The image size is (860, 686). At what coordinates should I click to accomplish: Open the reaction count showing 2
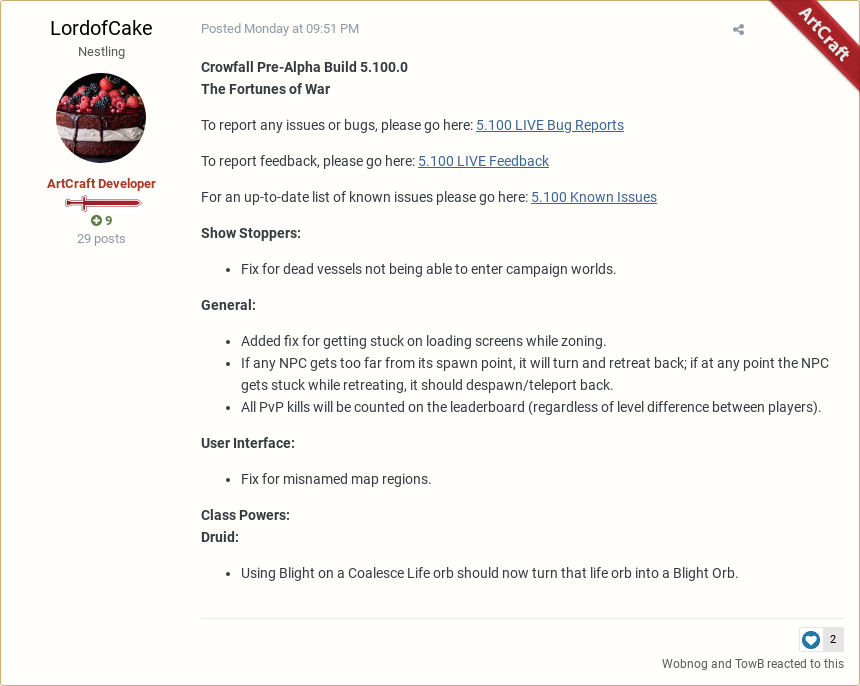click(x=833, y=639)
